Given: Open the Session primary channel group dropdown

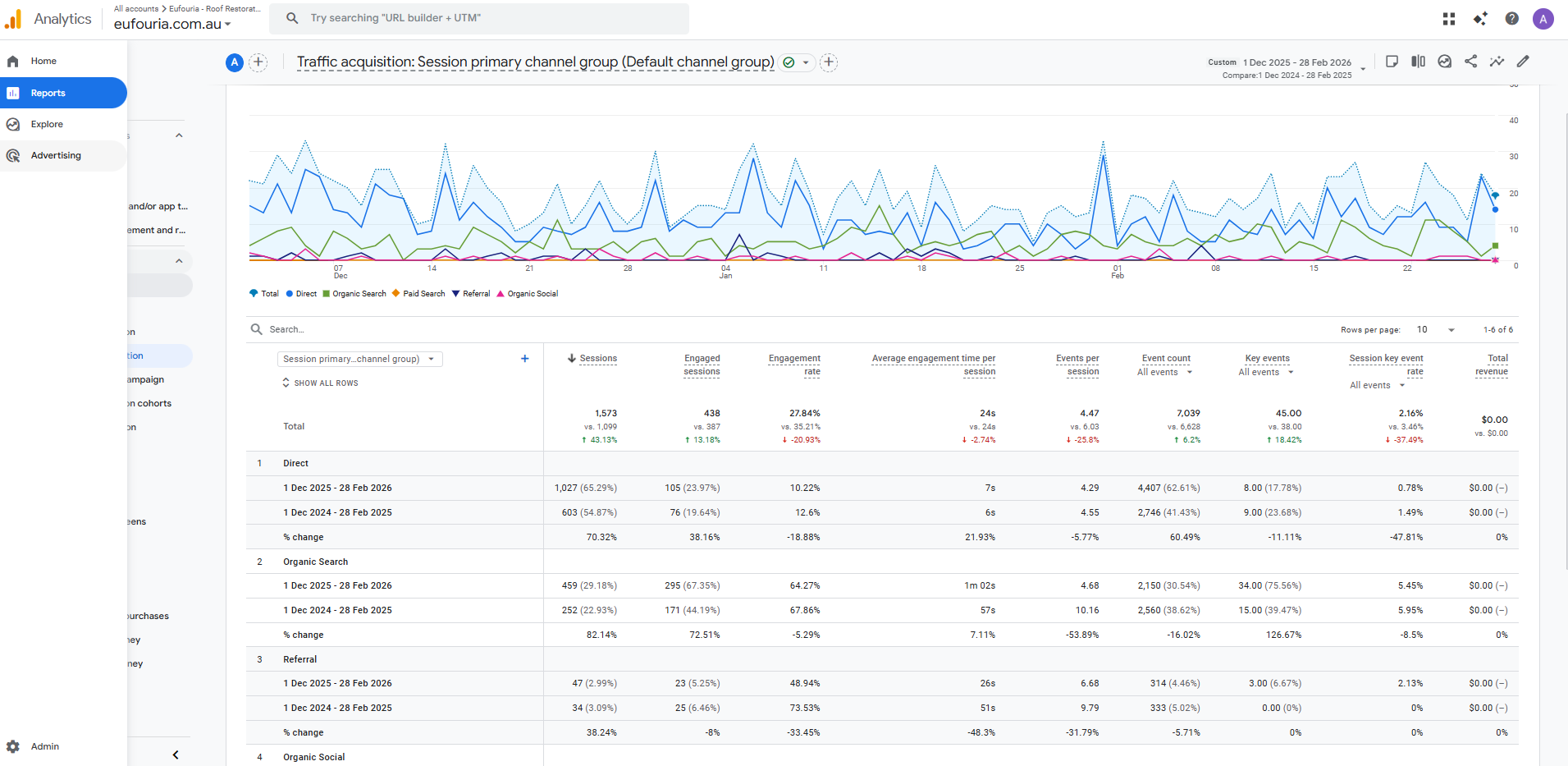Looking at the screenshot, I should (x=360, y=359).
